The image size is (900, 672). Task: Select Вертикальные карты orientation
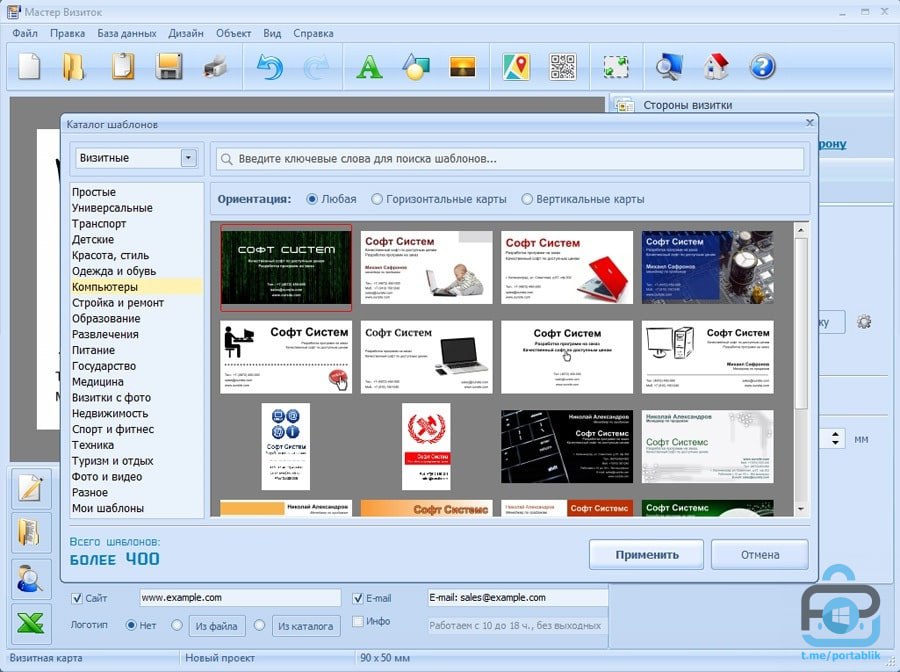click(x=527, y=199)
